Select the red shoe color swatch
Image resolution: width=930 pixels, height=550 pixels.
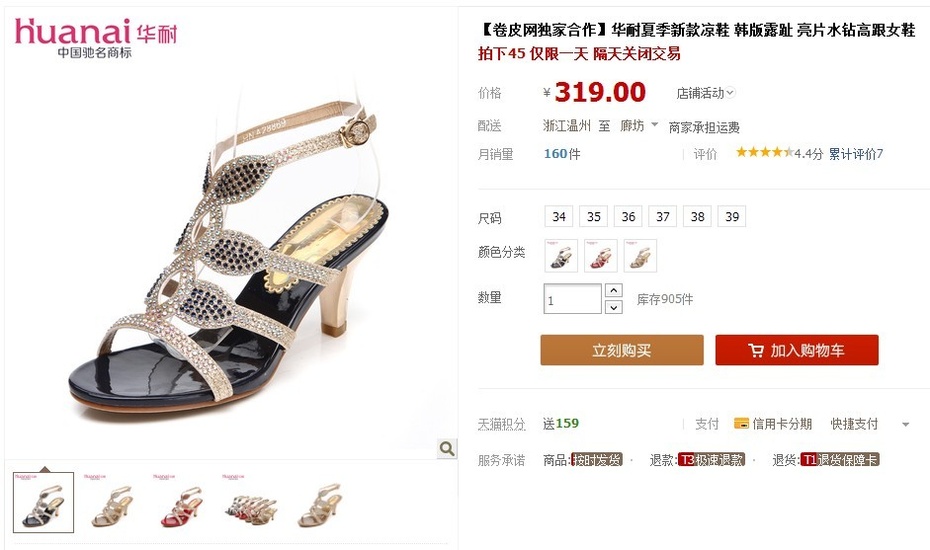[600, 256]
